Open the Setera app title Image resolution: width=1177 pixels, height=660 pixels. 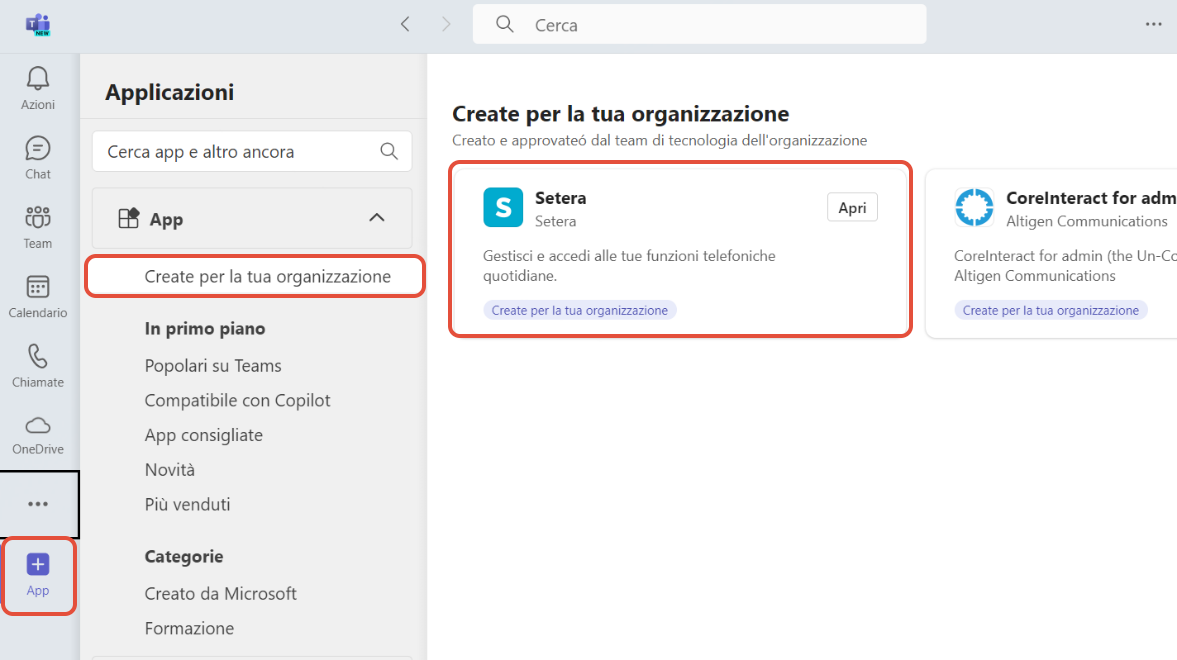point(561,198)
